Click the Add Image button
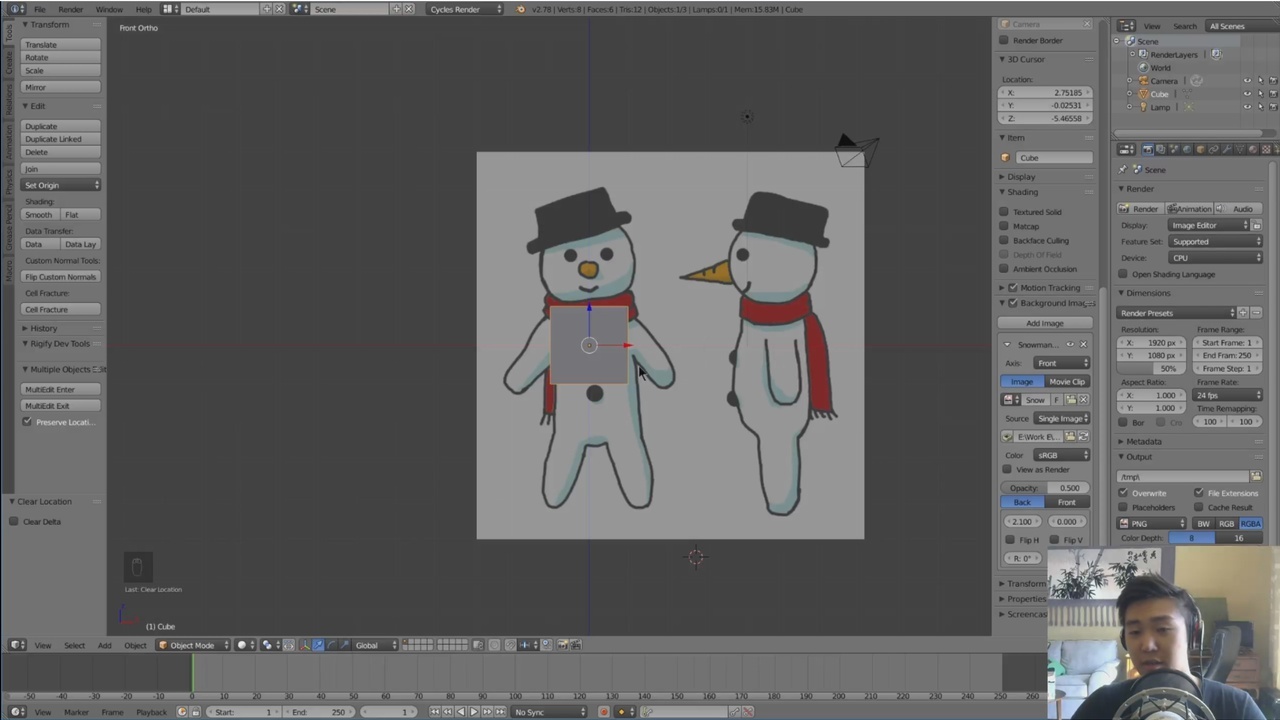 1044,323
